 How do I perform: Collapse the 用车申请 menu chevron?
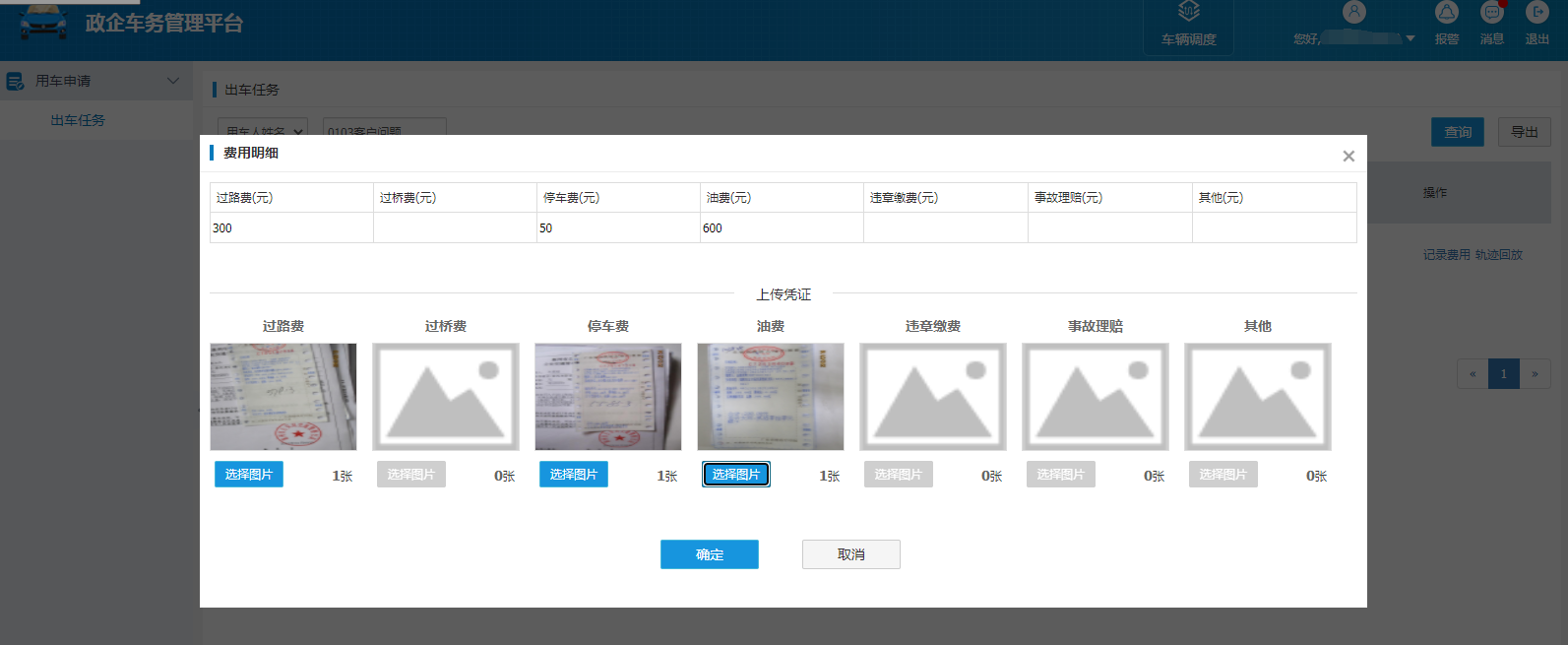(173, 81)
